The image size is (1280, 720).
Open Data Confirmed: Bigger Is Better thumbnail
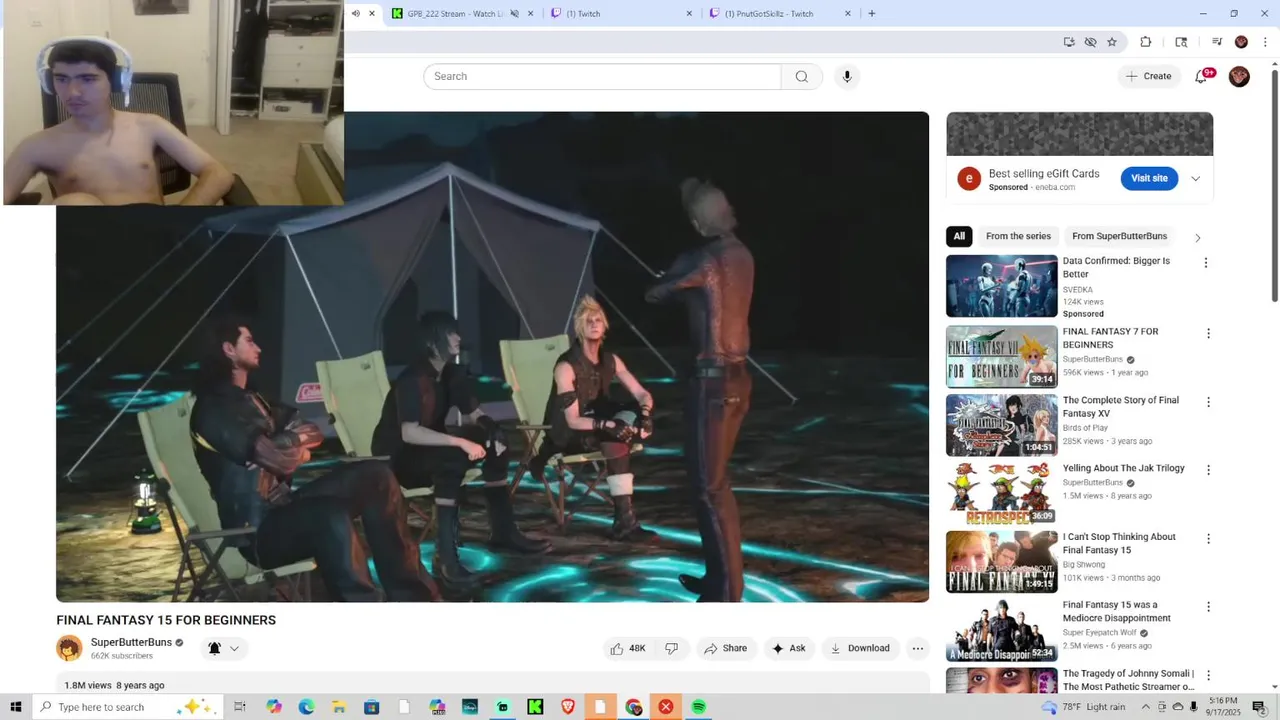tap(1001, 286)
